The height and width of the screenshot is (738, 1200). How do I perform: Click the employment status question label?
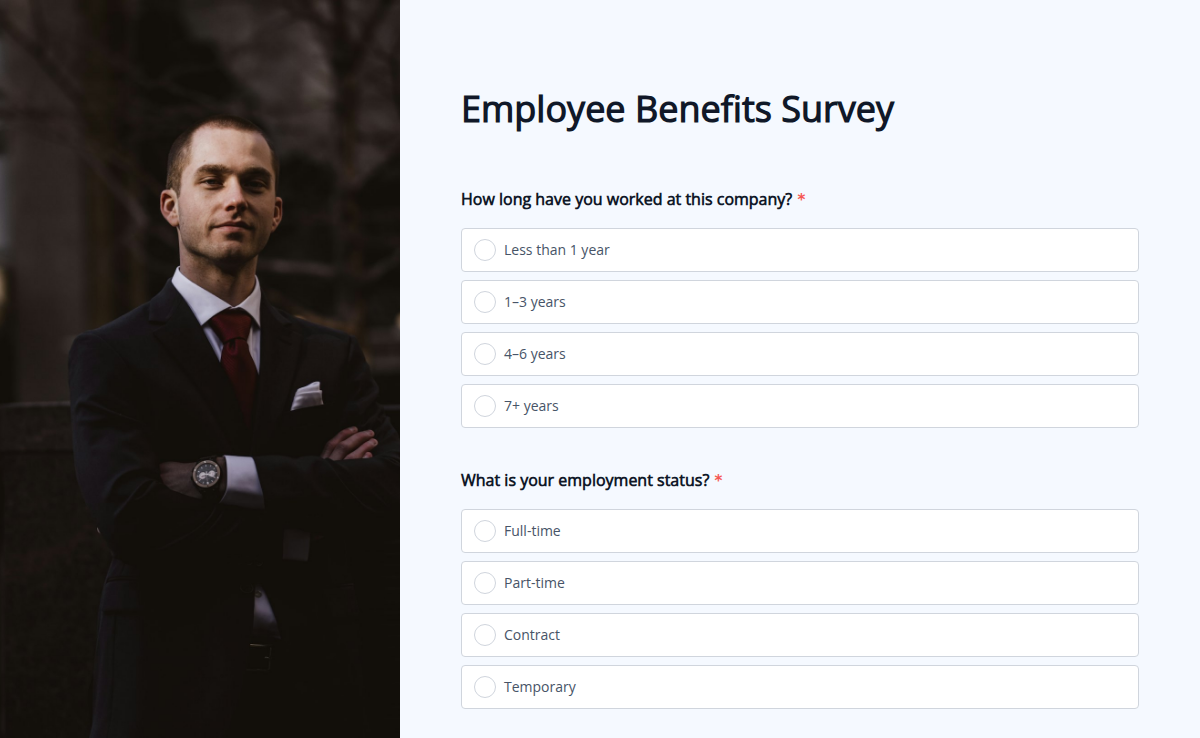point(583,480)
